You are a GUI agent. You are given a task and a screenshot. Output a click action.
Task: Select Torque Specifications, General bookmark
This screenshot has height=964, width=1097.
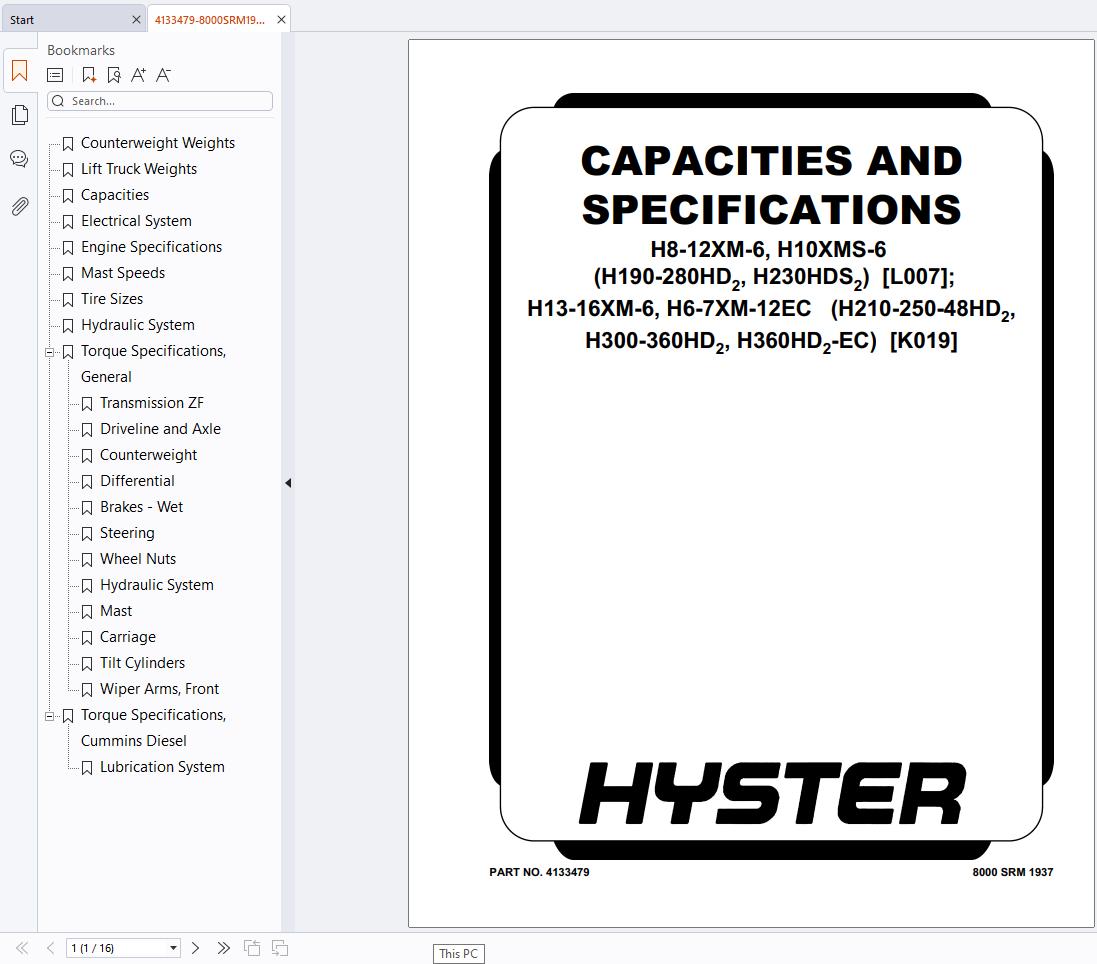point(153,364)
